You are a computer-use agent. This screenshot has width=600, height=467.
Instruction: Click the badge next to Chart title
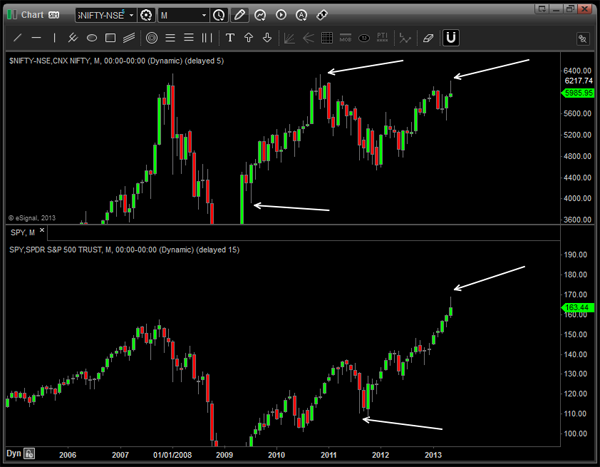tap(54, 15)
